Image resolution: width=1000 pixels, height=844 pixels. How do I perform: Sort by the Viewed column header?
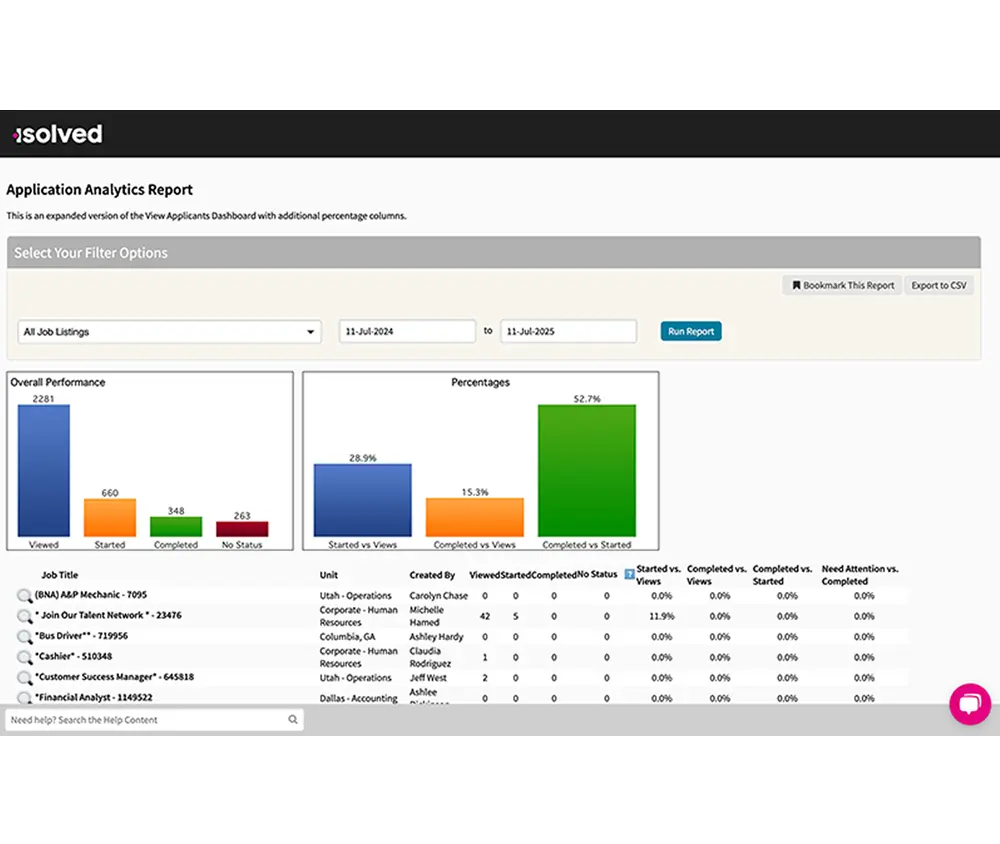[x=485, y=574]
